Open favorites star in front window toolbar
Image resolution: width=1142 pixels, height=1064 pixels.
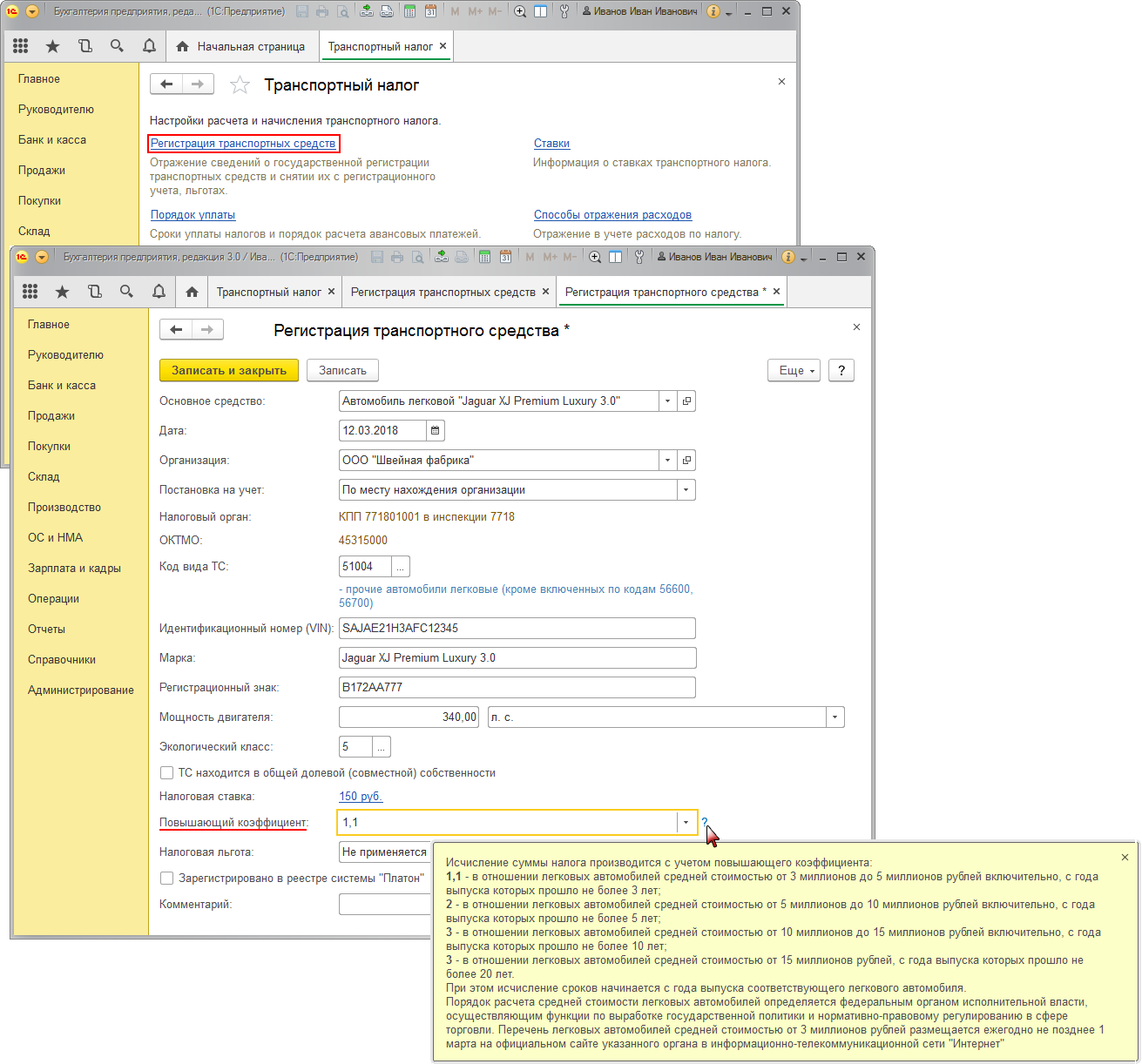(x=62, y=292)
